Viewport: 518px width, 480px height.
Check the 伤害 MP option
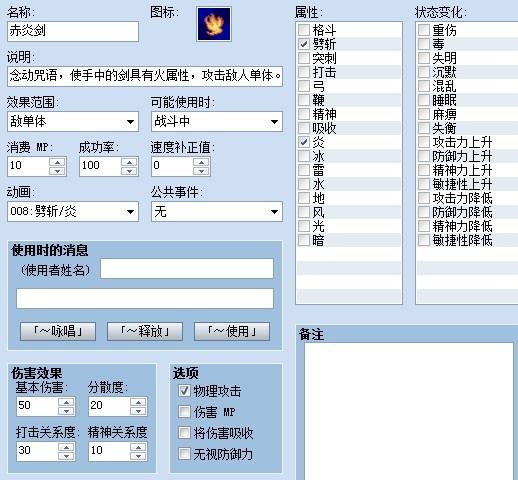coord(184,412)
